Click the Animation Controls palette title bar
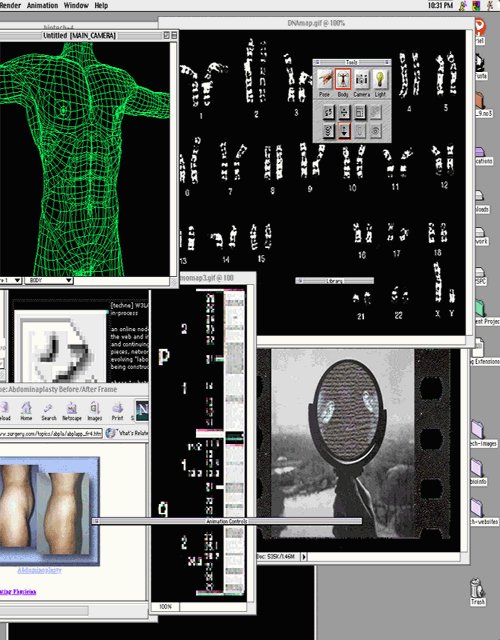500x640 pixels. 227,521
